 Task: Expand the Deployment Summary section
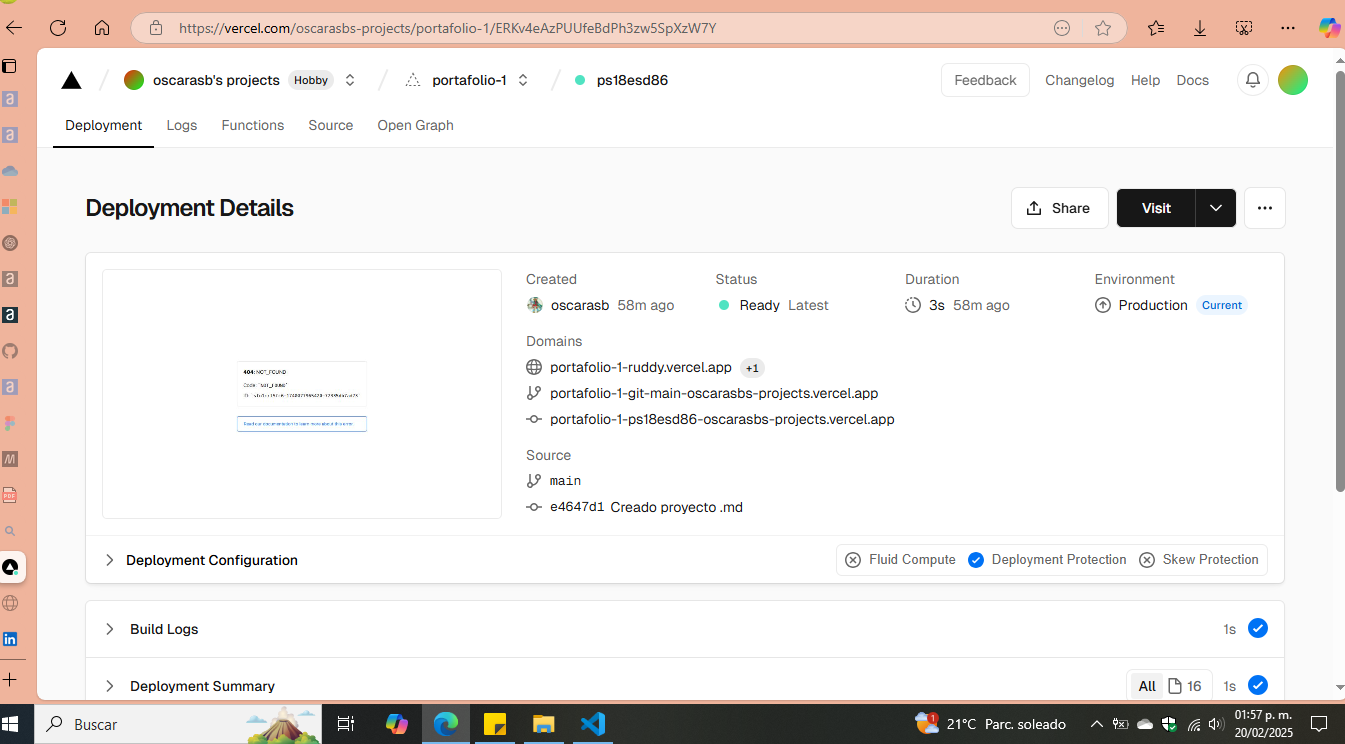[x=190, y=686]
